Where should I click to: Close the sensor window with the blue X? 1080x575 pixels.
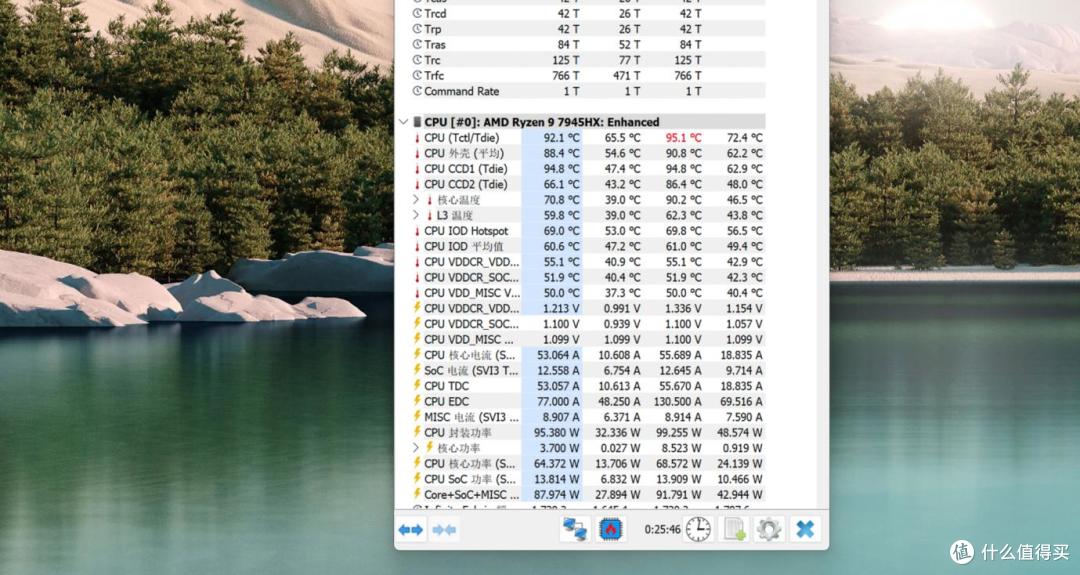pos(804,530)
